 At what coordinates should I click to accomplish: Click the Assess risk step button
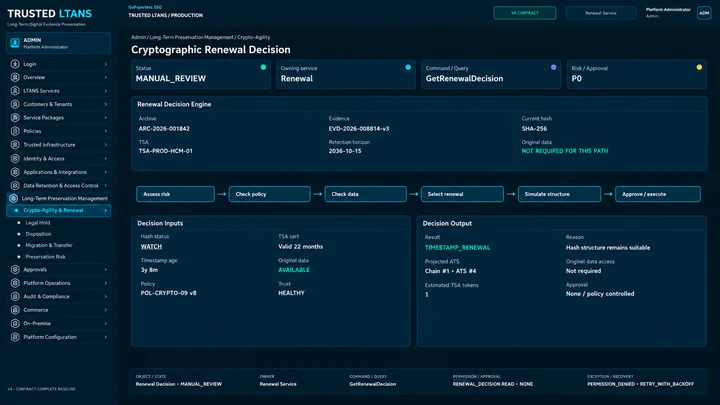click(x=175, y=194)
